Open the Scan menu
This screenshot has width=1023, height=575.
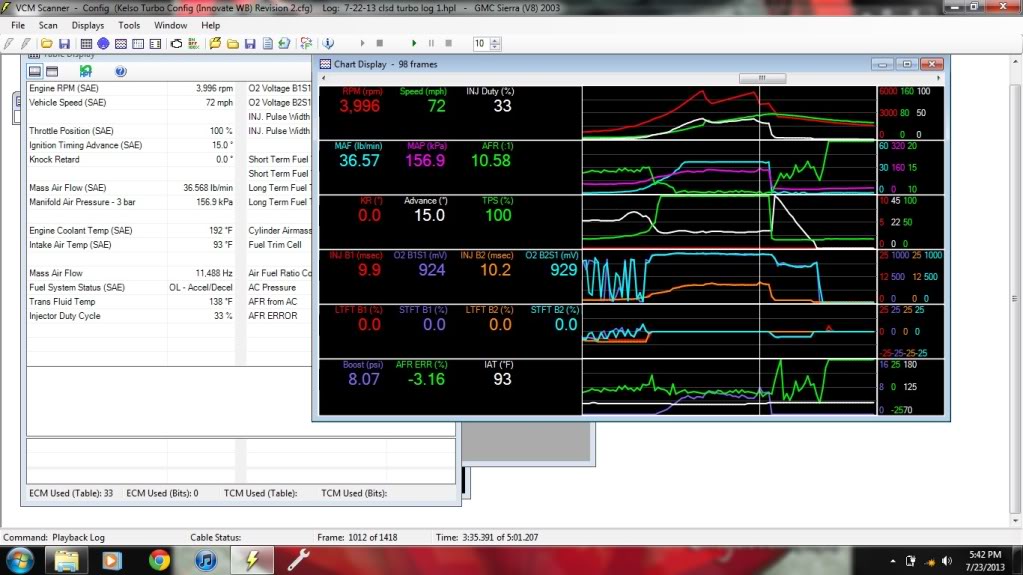coord(48,25)
